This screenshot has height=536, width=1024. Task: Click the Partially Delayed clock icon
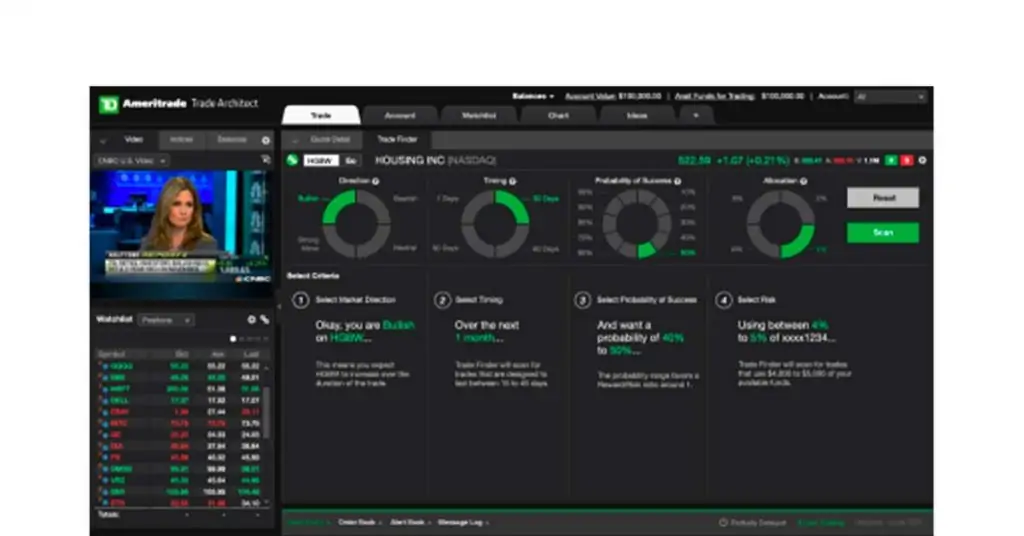(x=723, y=523)
